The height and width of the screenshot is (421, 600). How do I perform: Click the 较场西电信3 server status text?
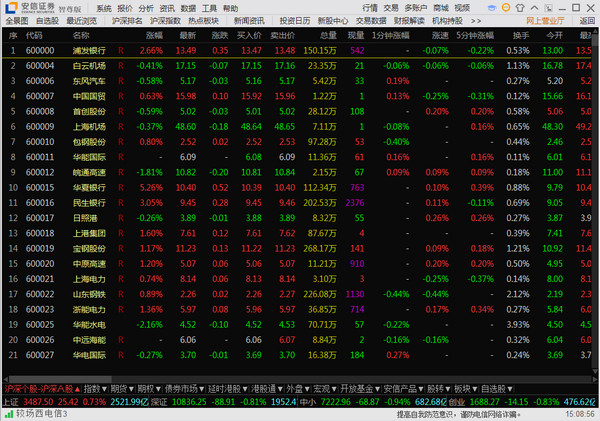coord(42,414)
